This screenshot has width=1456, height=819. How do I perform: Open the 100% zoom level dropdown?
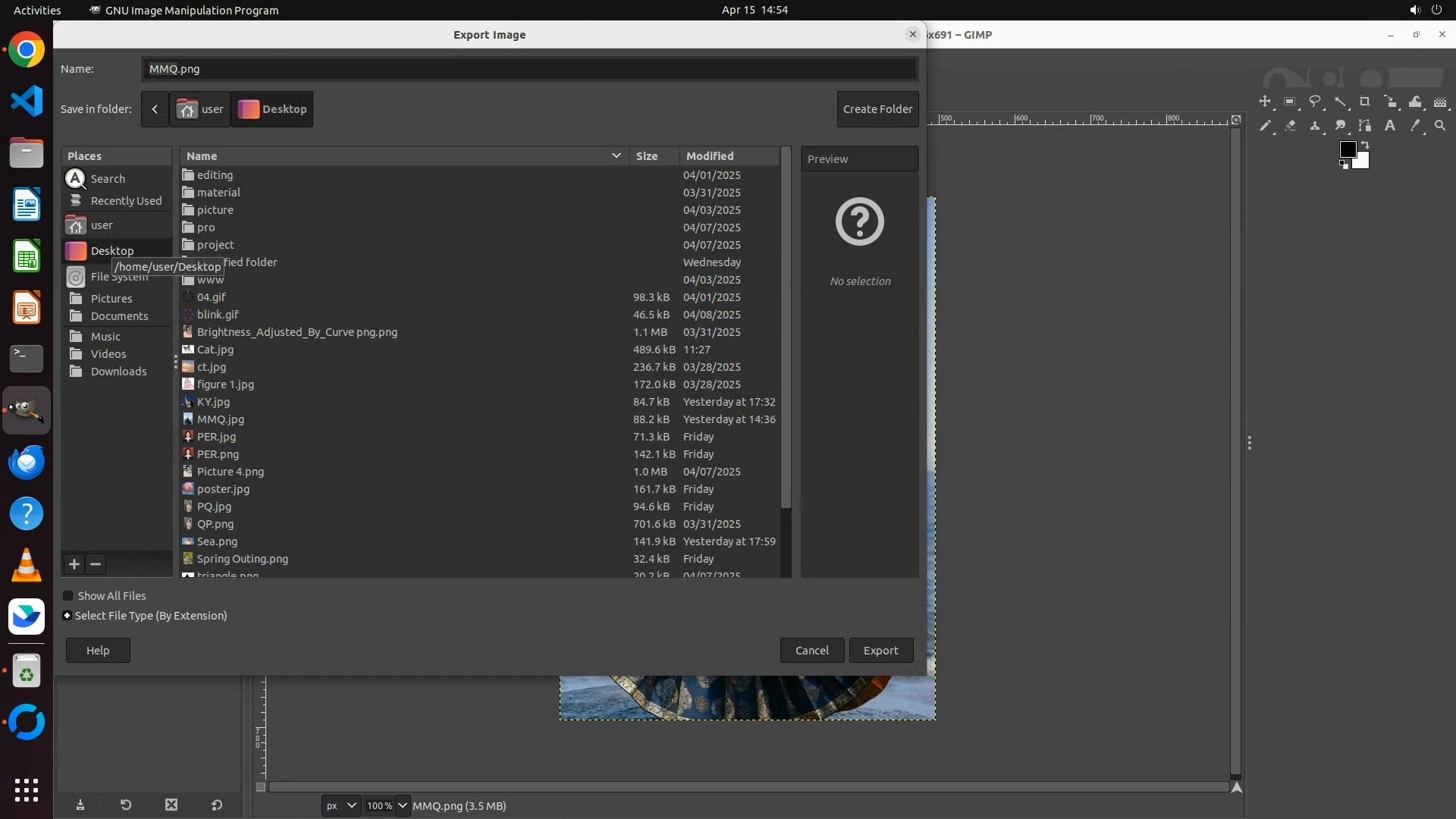(x=402, y=805)
